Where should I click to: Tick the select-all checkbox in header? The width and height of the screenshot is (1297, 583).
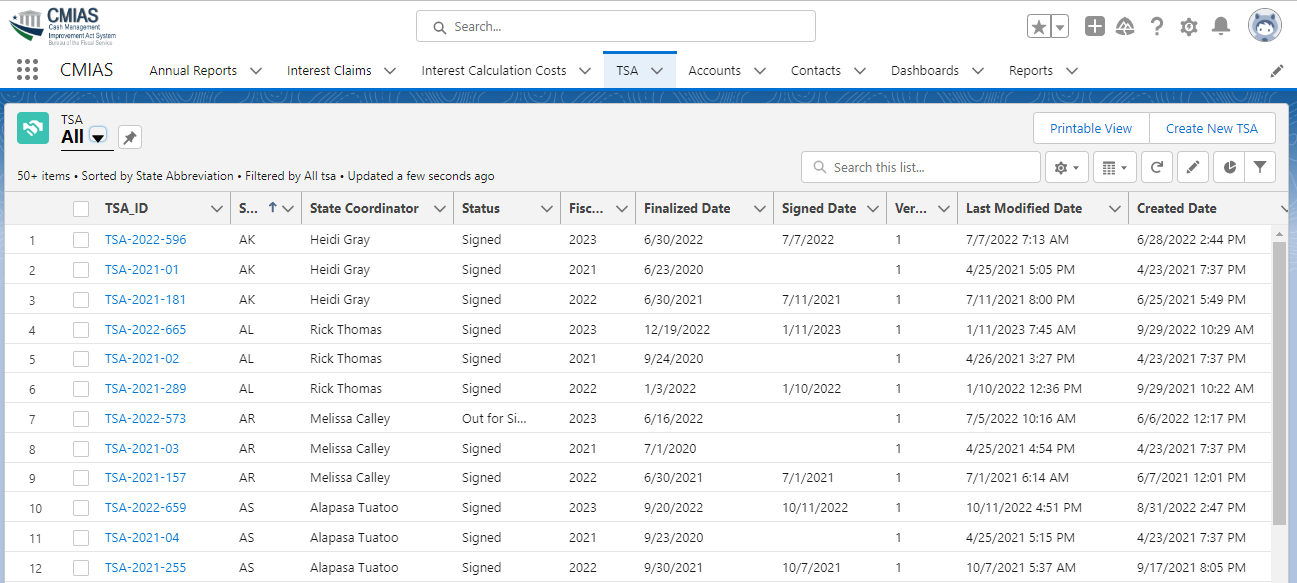tap(81, 209)
